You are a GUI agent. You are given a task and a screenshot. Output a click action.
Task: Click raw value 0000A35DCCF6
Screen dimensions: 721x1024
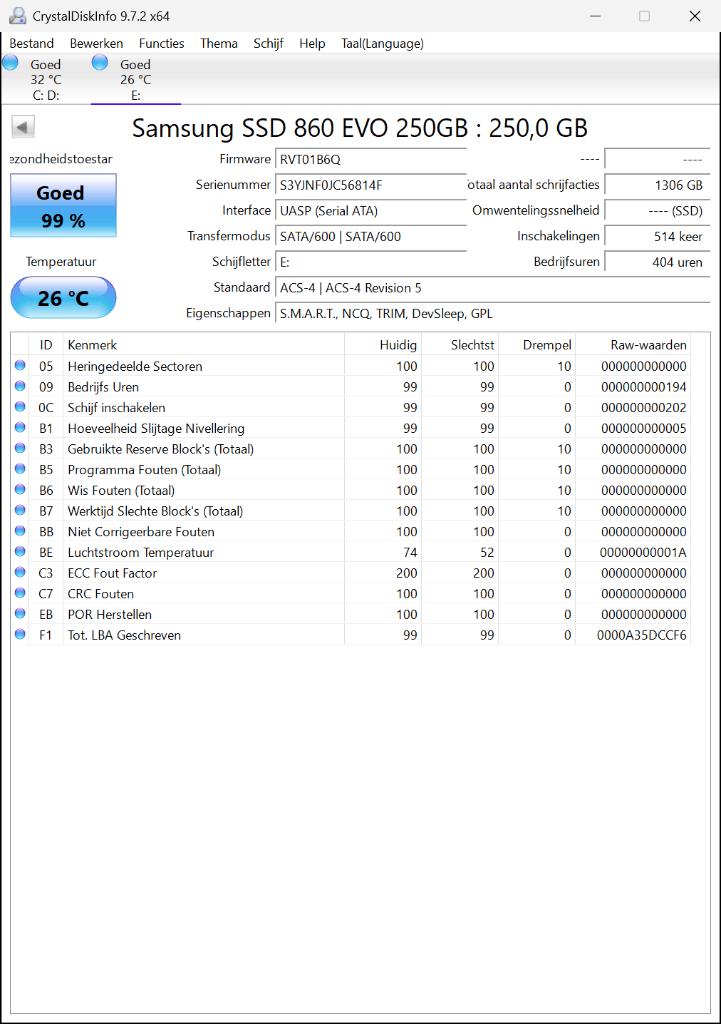642,635
